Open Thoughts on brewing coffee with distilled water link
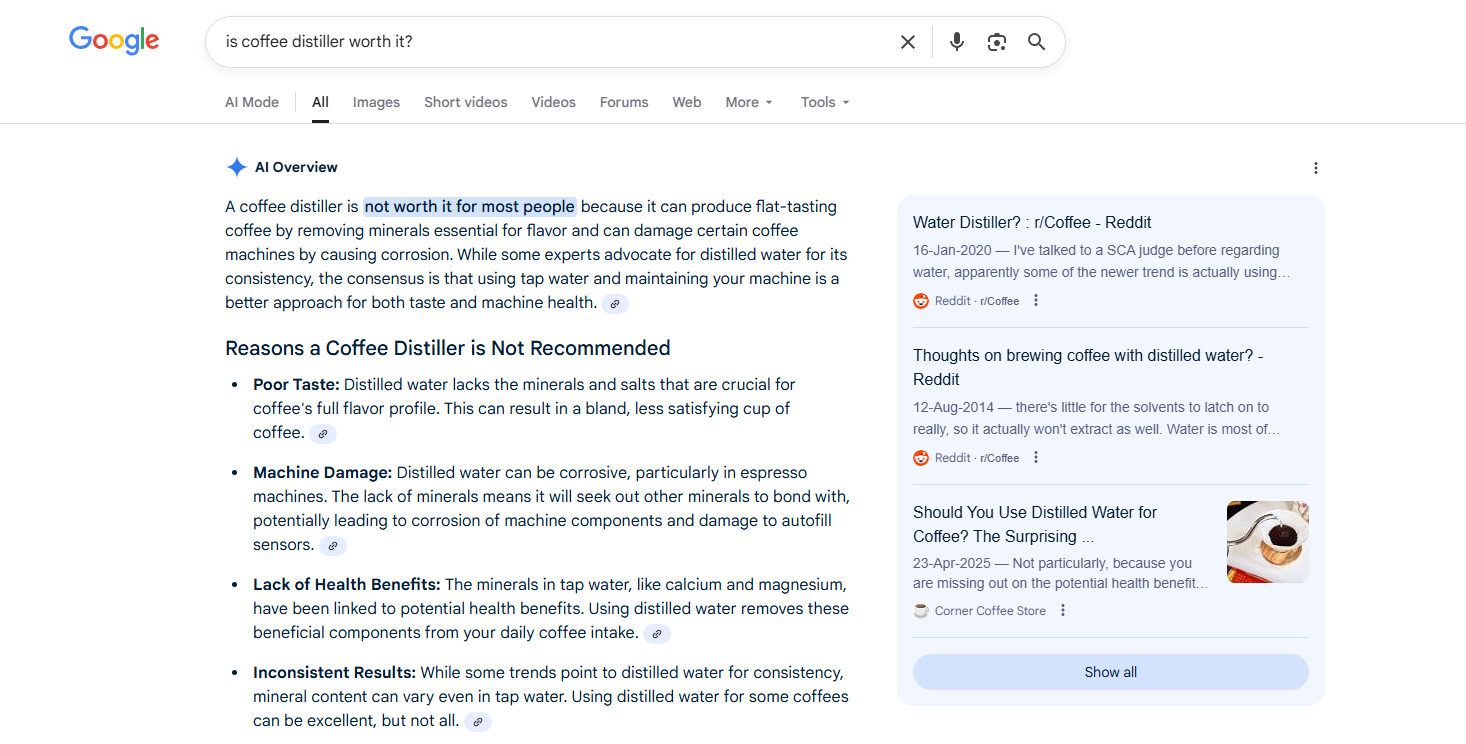This screenshot has height=744, width=1466. coord(1088,367)
